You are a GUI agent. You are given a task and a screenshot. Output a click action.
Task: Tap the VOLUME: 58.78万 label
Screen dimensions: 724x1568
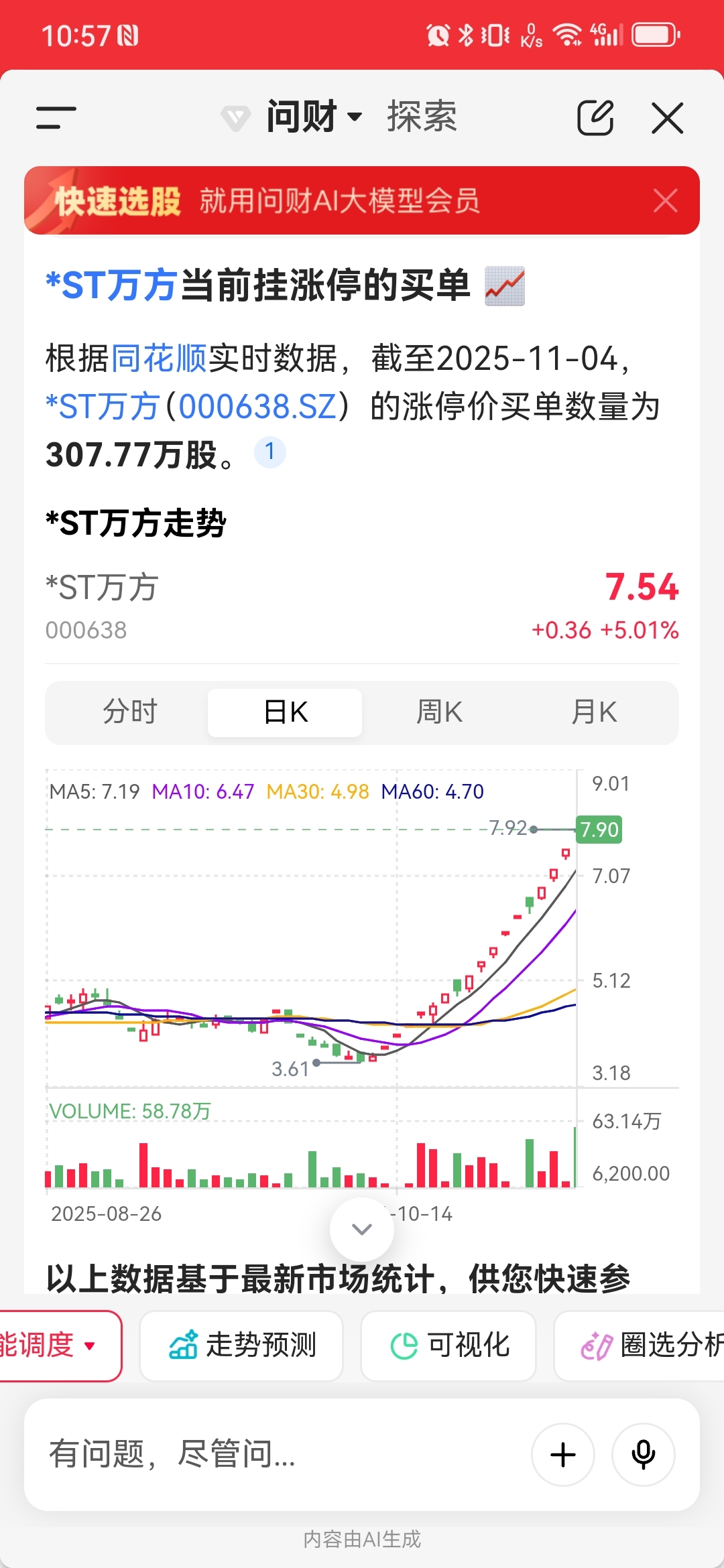click(x=130, y=1111)
